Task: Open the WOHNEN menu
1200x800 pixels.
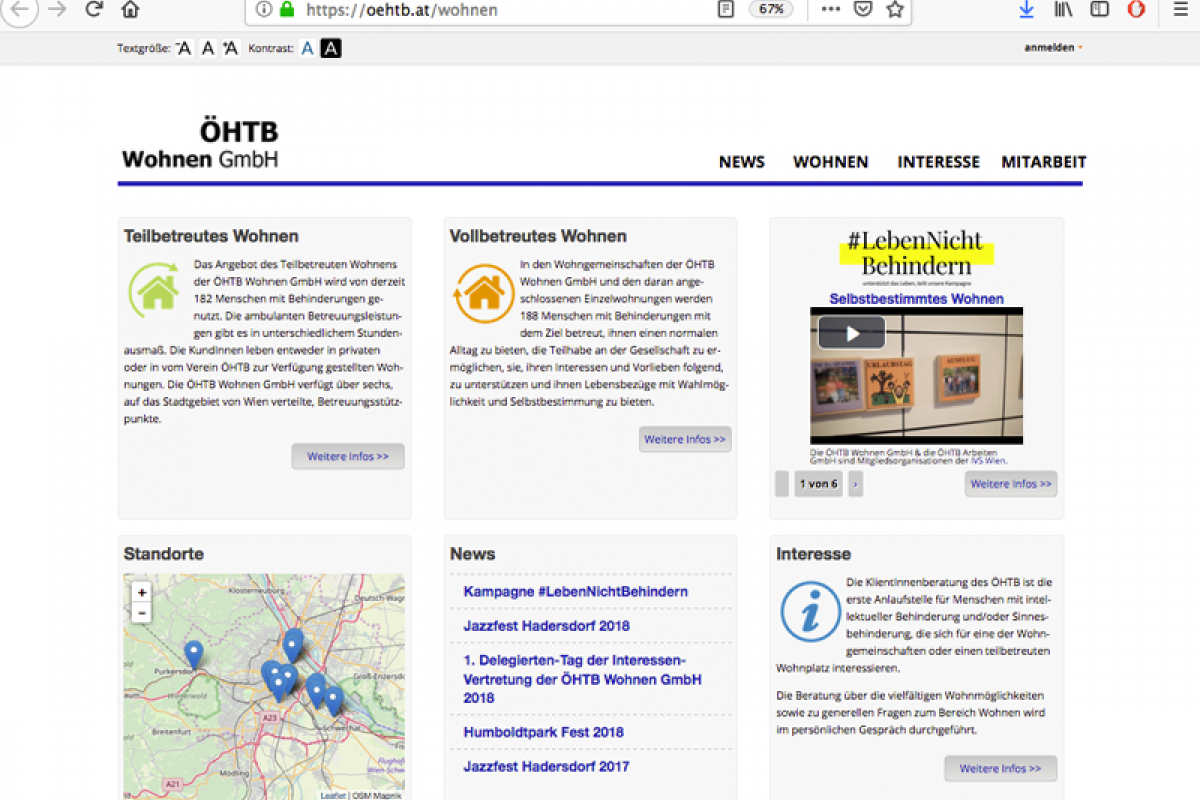Action: [831, 162]
